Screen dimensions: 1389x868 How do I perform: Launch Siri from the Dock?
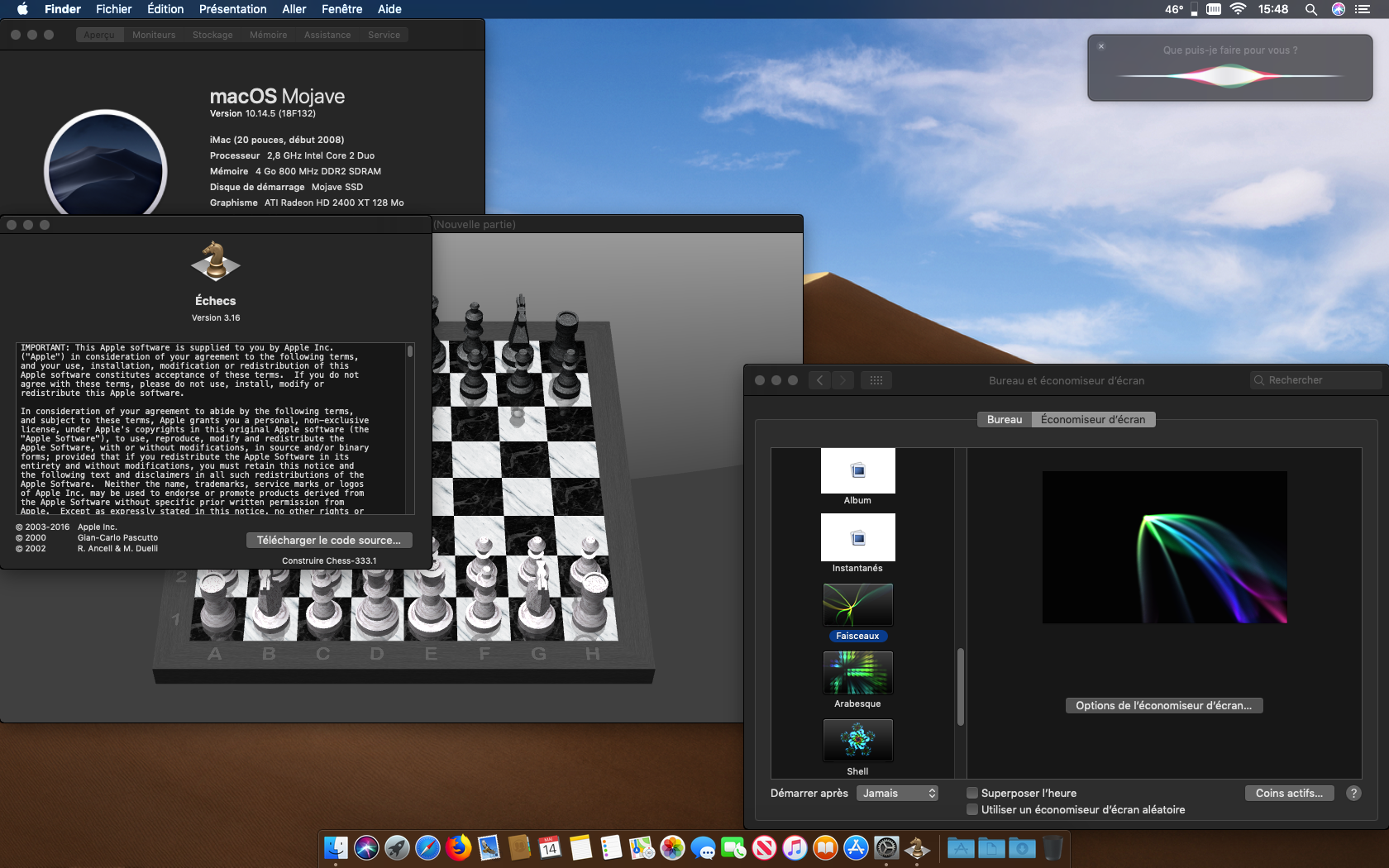click(366, 847)
